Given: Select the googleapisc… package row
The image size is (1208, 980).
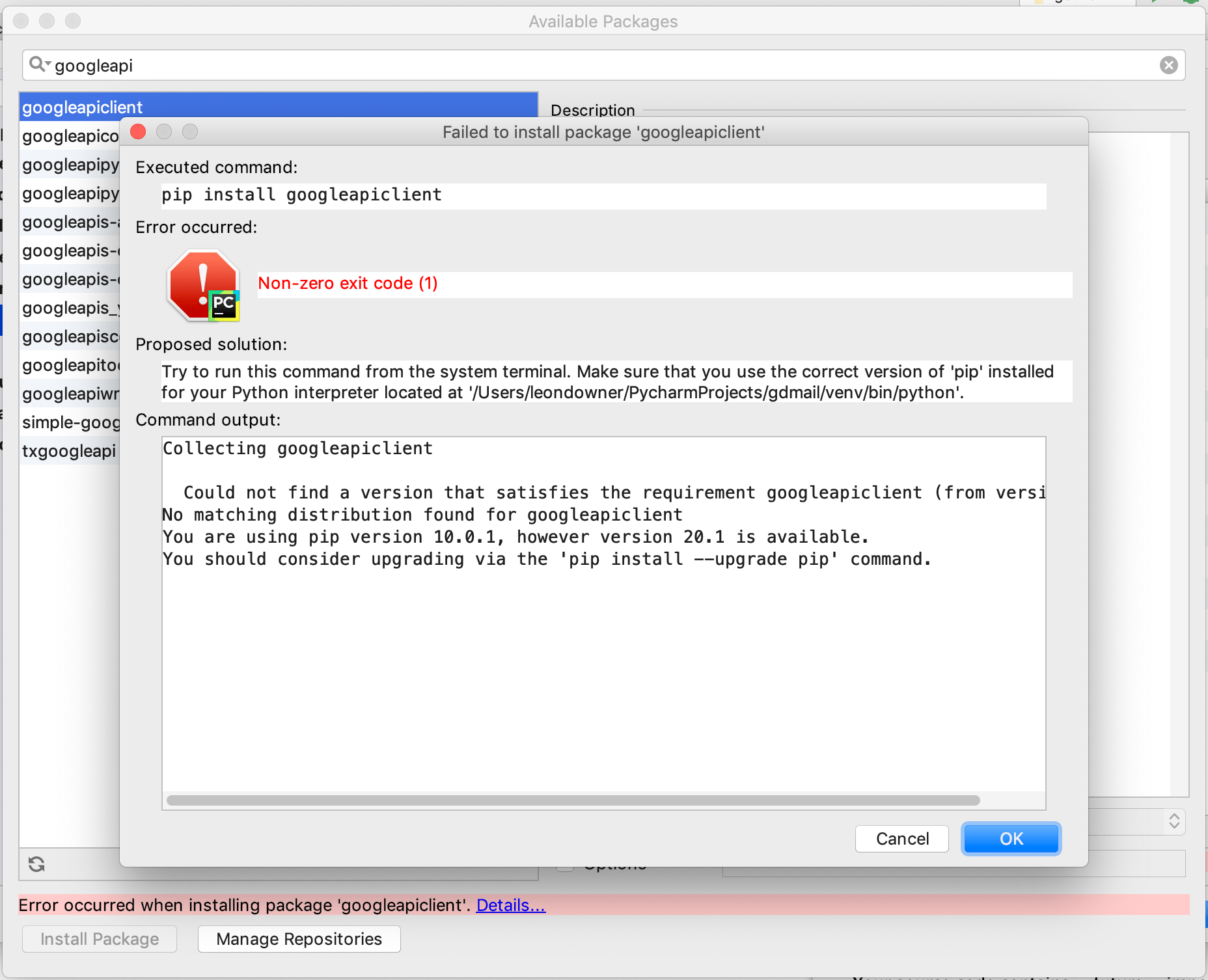Looking at the screenshot, I should 70,336.
